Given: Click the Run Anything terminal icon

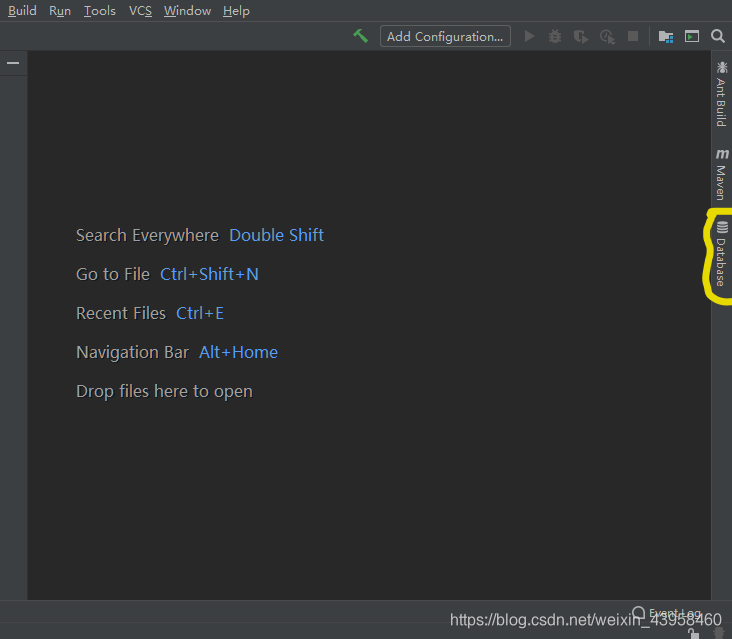Looking at the screenshot, I should [x=691, y=36].
